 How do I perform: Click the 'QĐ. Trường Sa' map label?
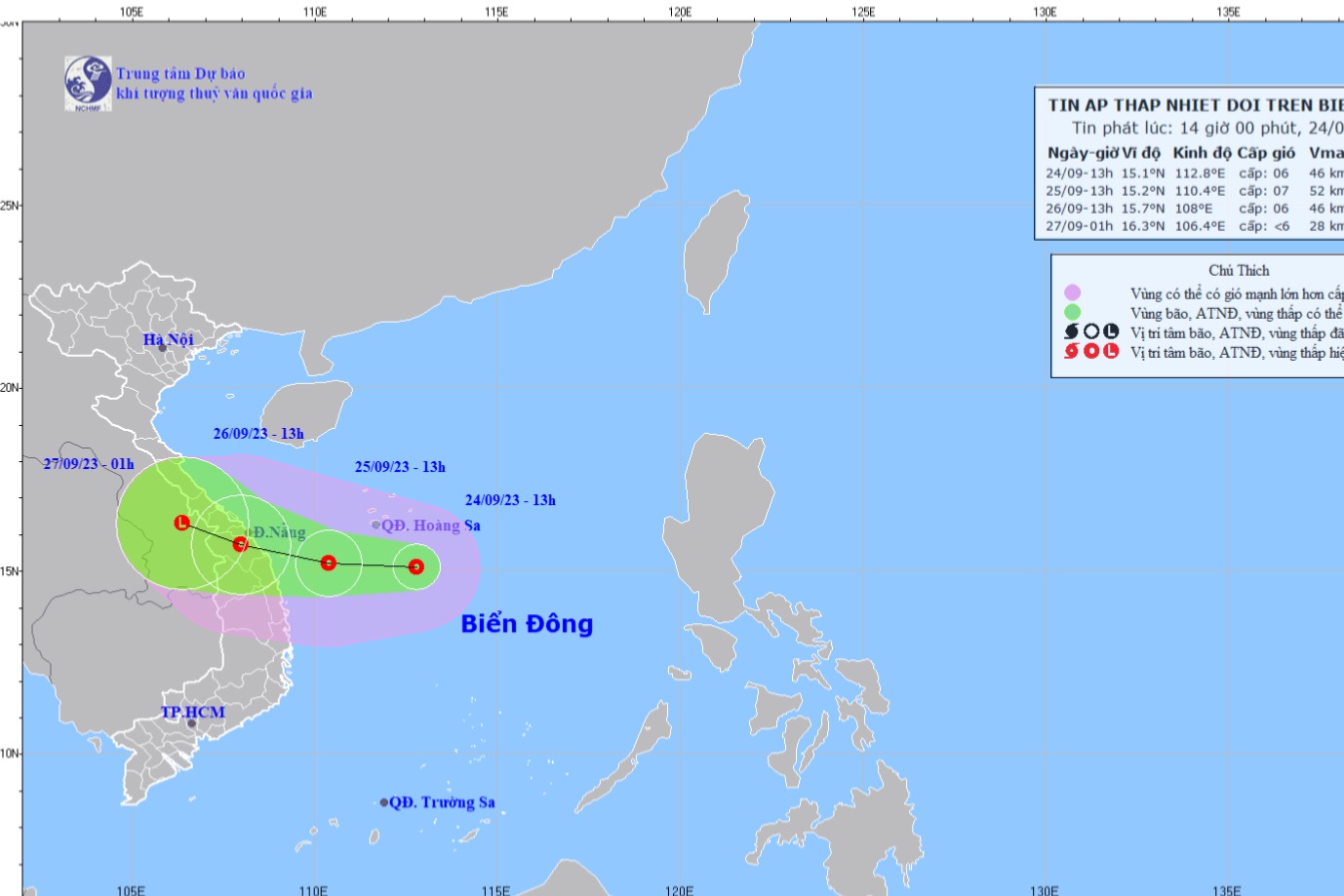coord(442,802)
